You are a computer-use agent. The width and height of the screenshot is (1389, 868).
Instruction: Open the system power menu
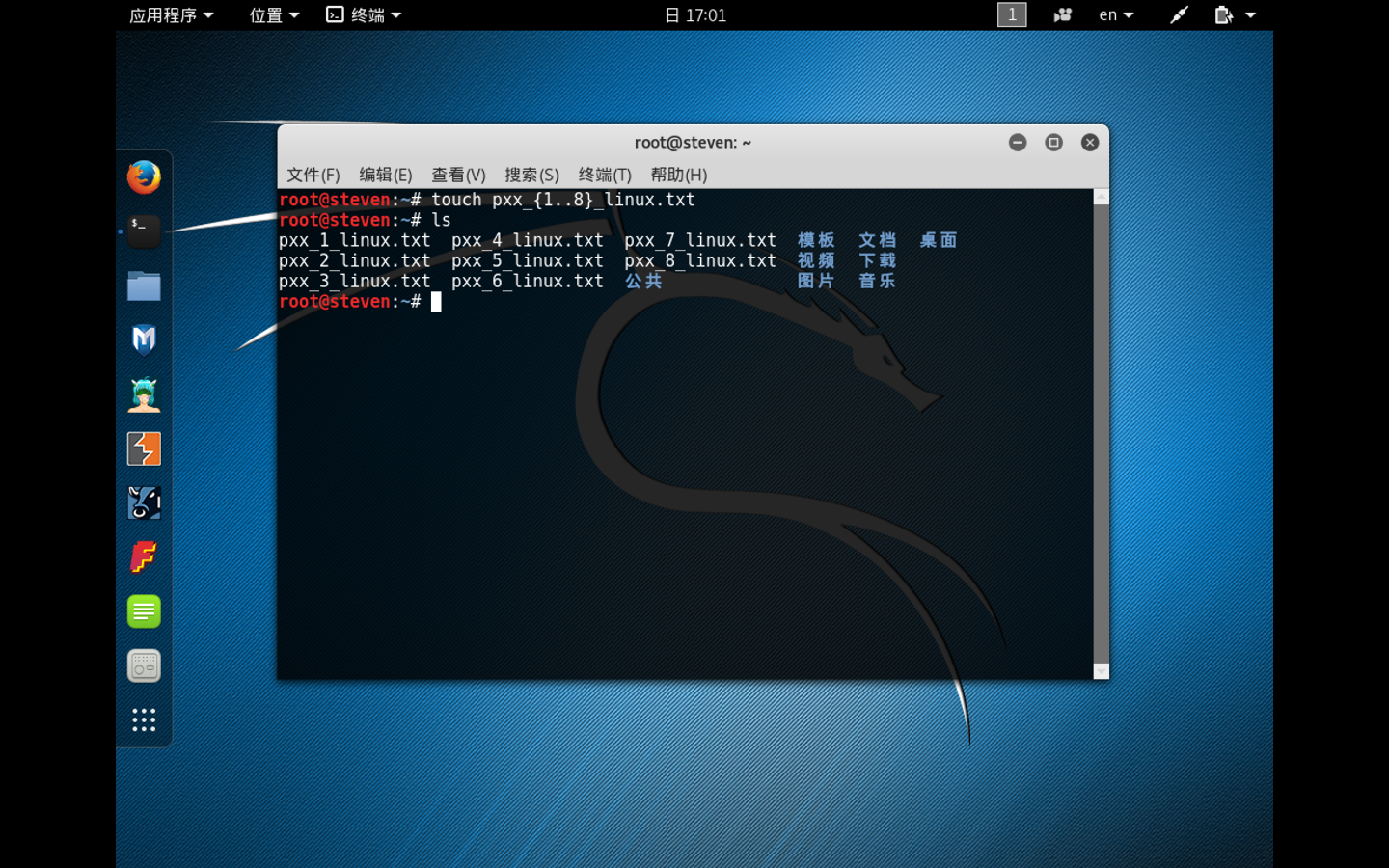pyautogui.click(x=1235, y=14)
